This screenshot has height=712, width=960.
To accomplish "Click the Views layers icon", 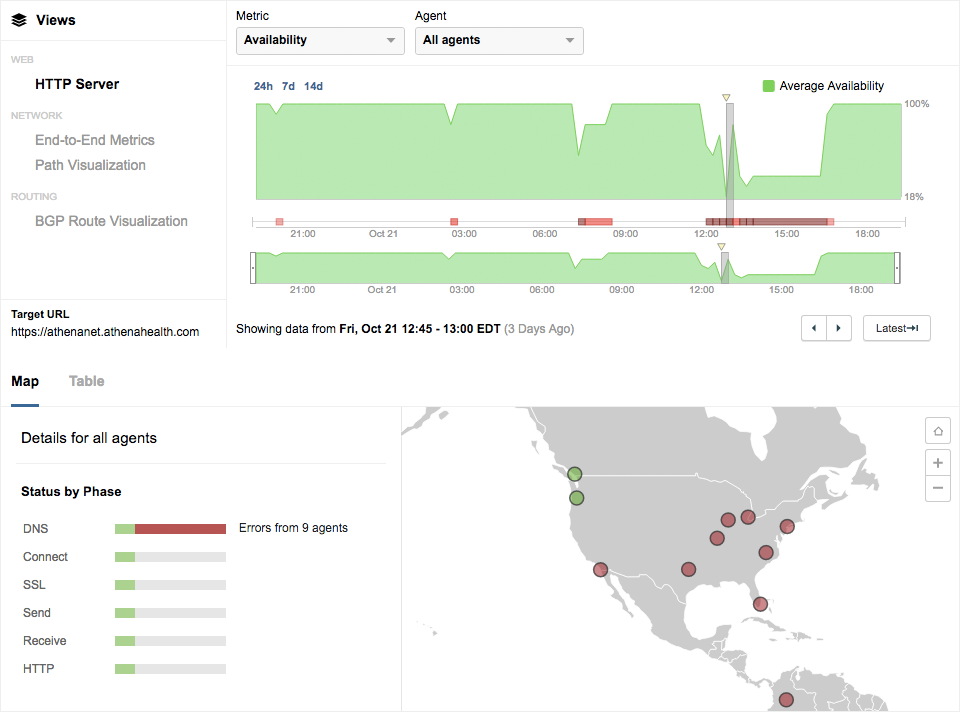I will click(x=19, y=20).
